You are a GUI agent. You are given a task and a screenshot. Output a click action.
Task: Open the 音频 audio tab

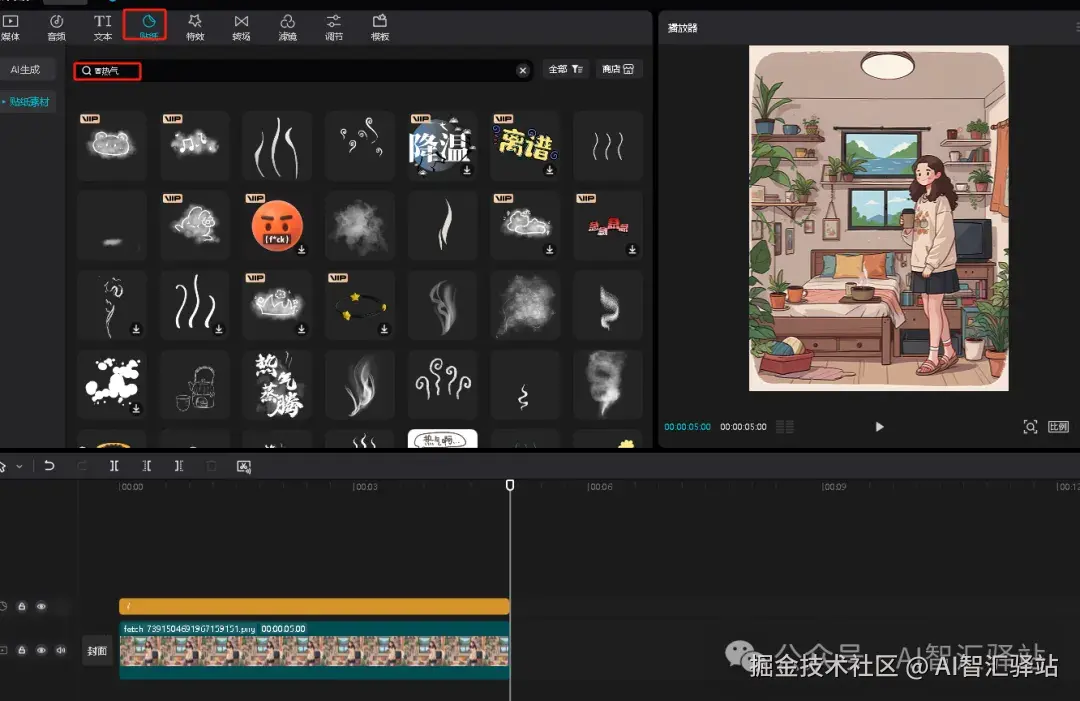(x=56, y=28)
